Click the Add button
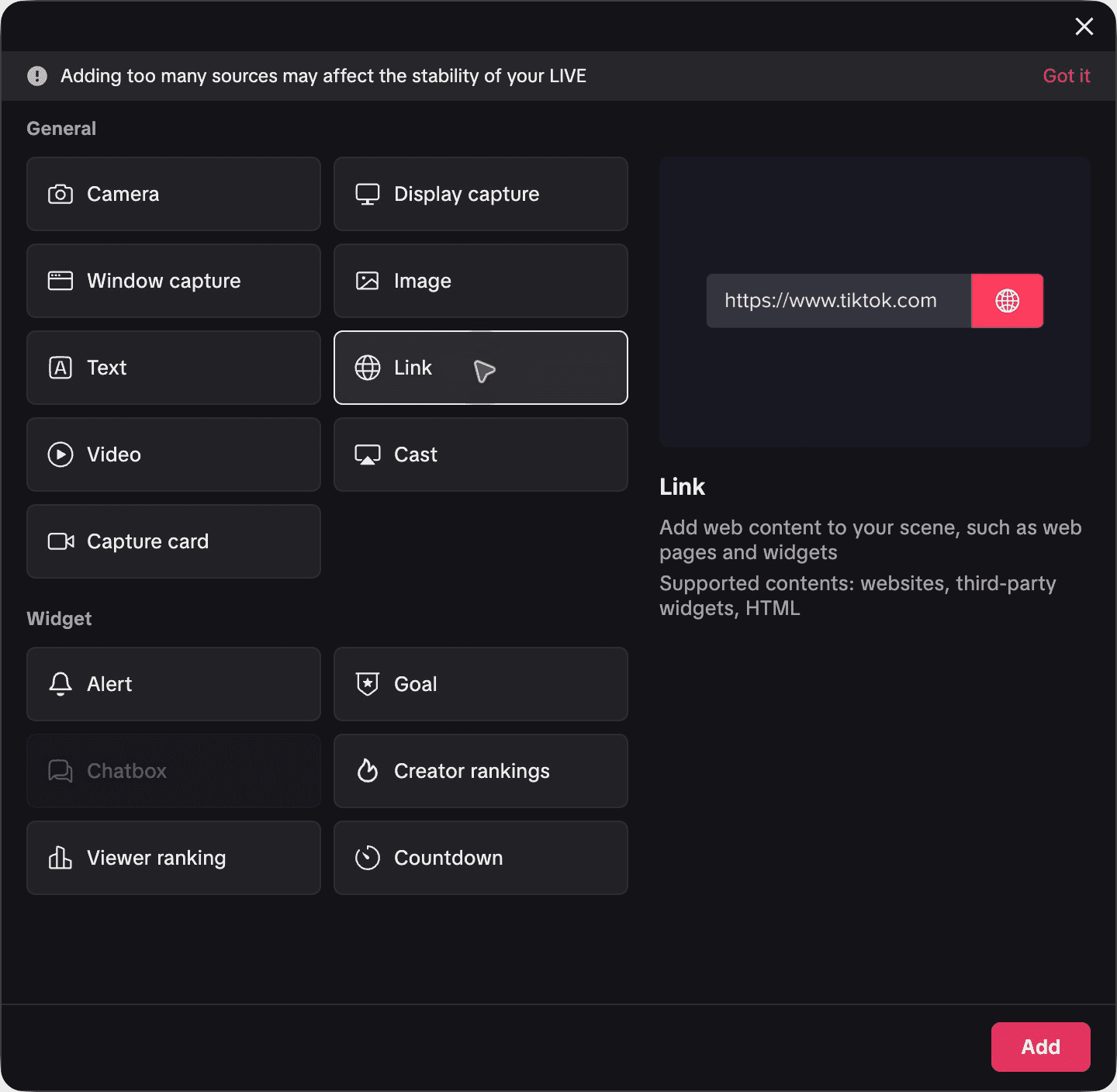The image size is (1117, 1092). [x=1041, y=1047]
